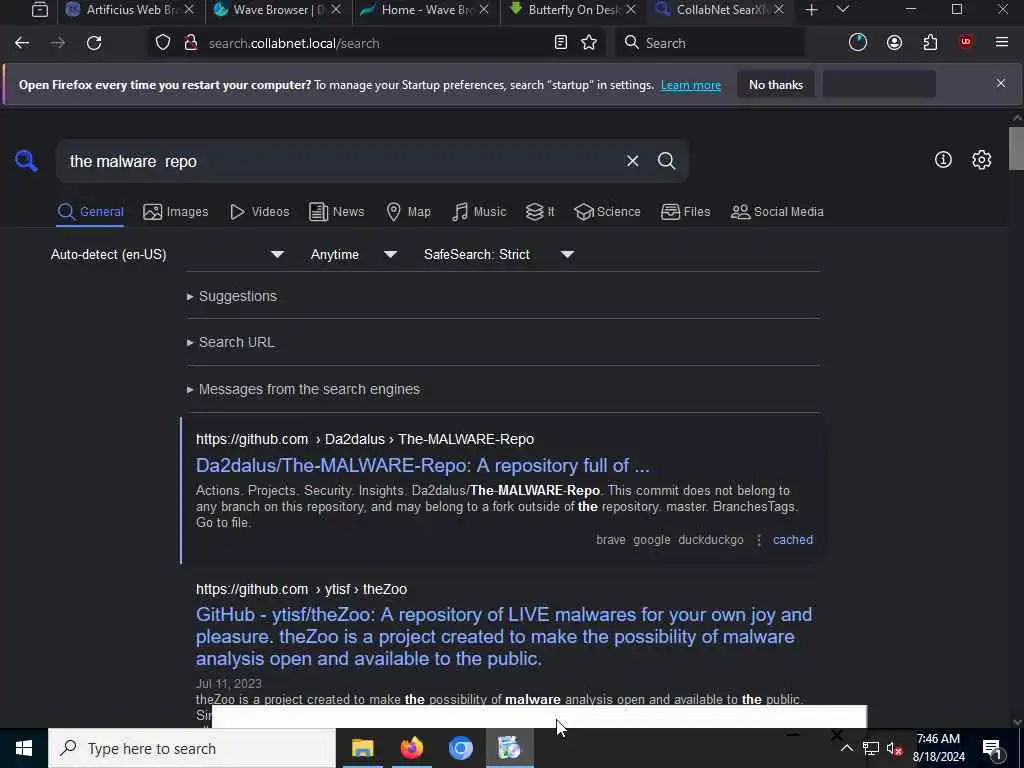Open SearXNG preferences gear icon
This screenshot has width=1024, height=768.
(982, 160)
